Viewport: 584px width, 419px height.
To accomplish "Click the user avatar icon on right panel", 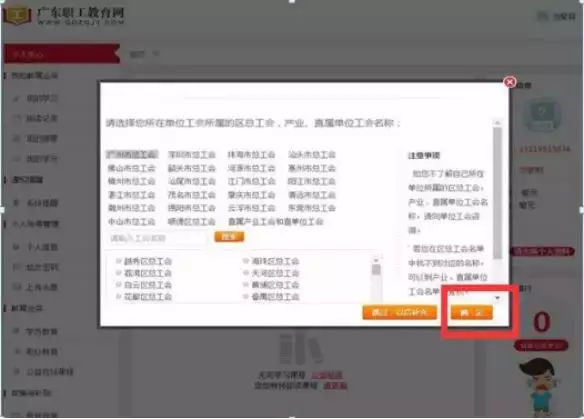I will pyautogui.click(x=542, y=114).
